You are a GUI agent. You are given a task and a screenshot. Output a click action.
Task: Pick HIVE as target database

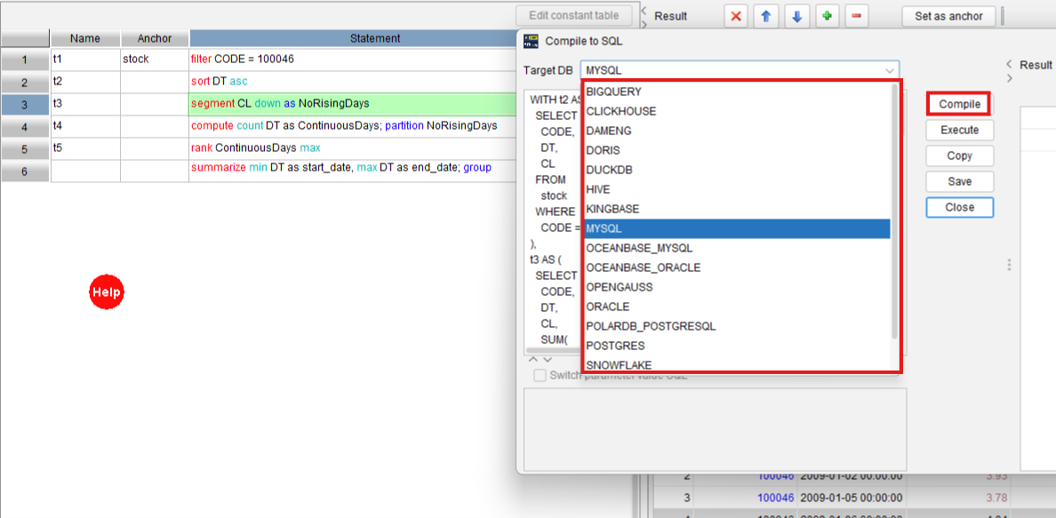pos(737,189)
